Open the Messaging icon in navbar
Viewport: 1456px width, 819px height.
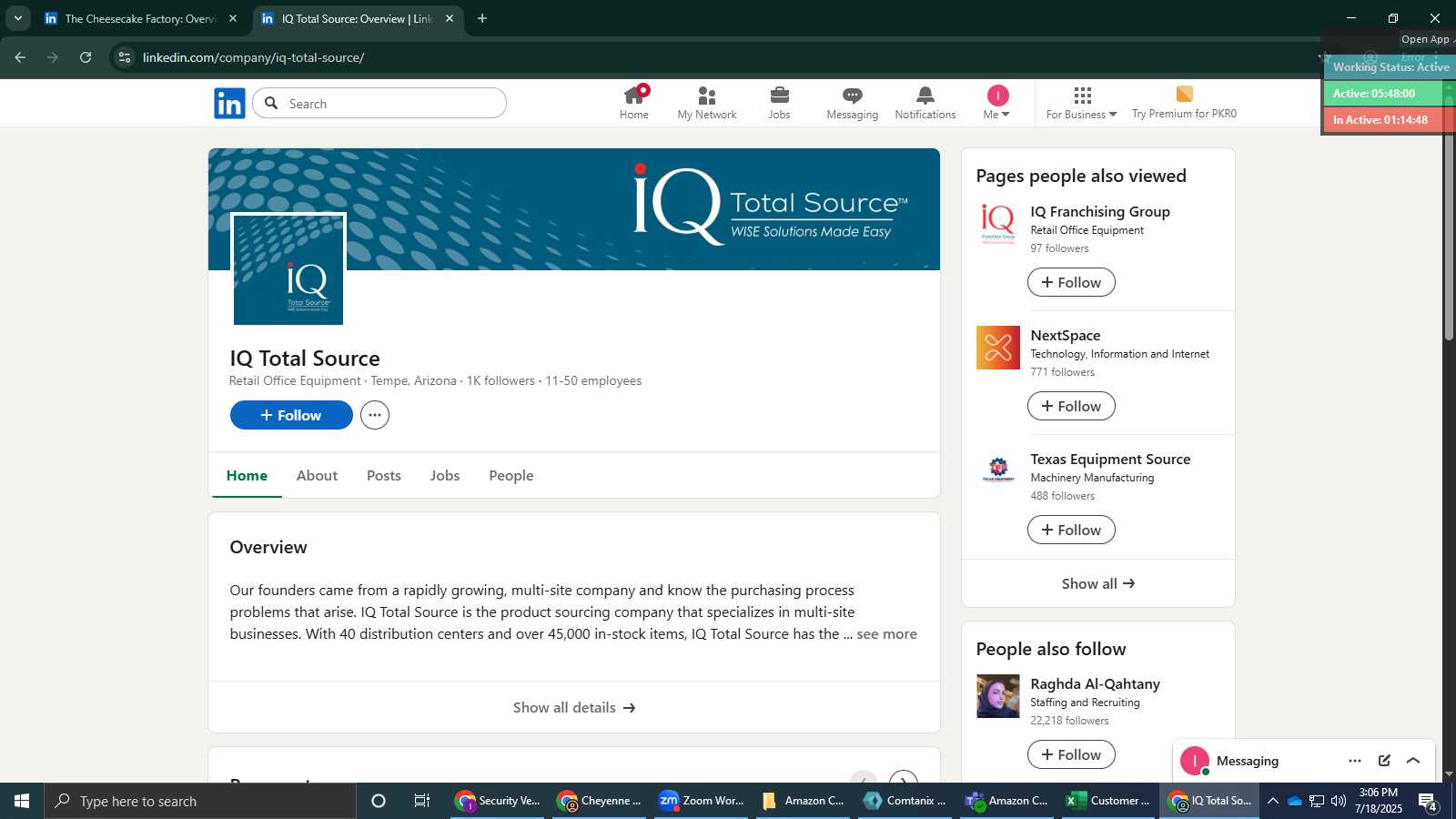pyautogui.click(x=853, y=103)
